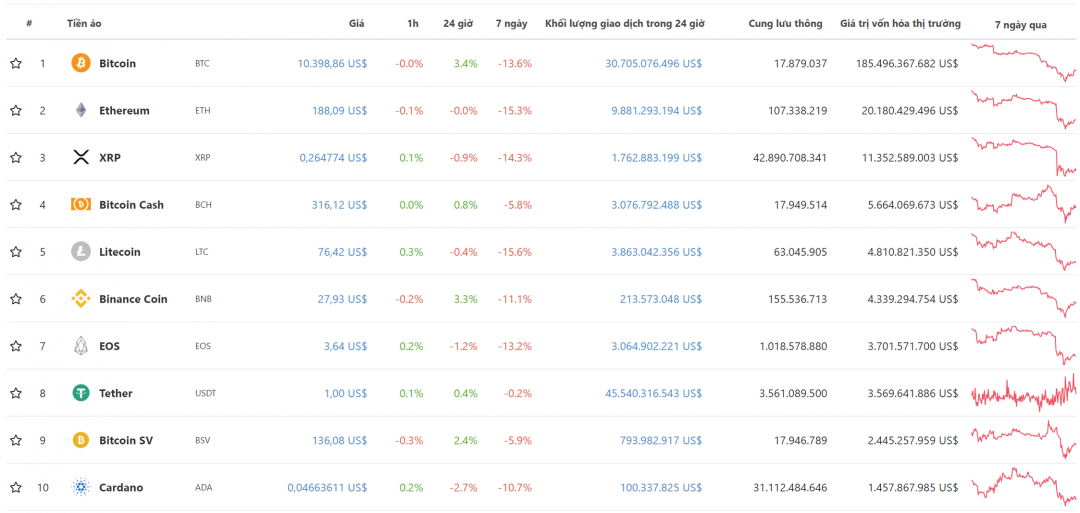
Task: Sort by the 7 ngày column header
Action: click(x=511, y=23)
